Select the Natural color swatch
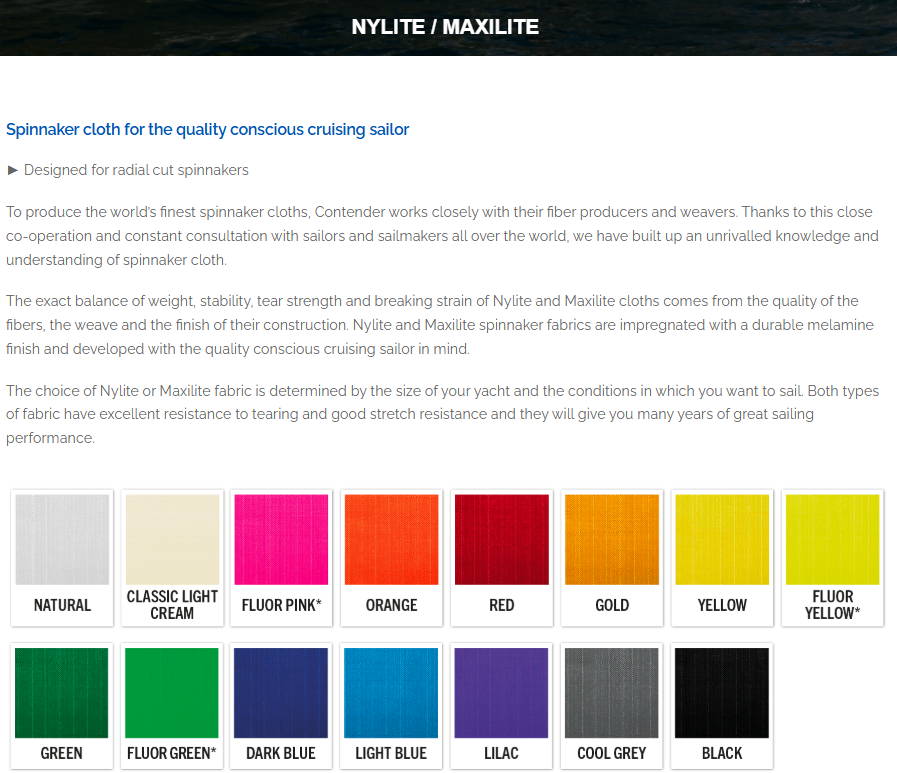The height and width of the screenshot is (773, 897). (x=62, y=540)
